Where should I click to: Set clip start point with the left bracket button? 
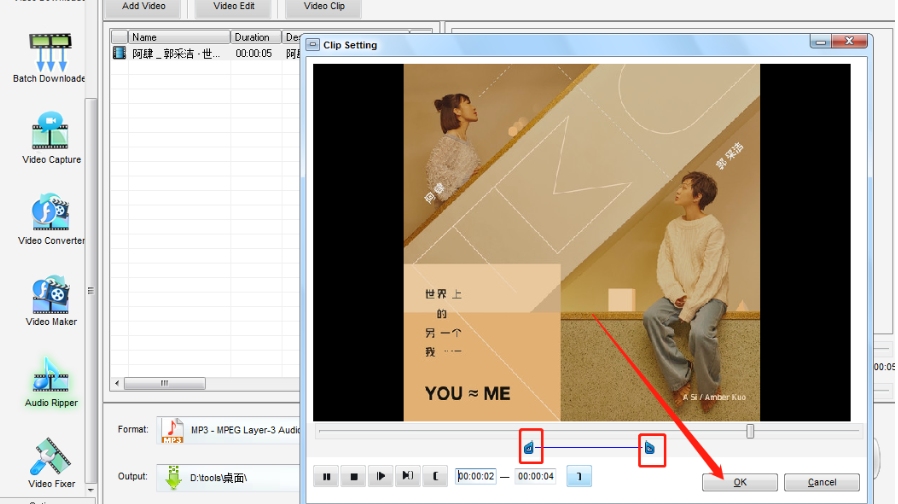pyautogui.click(x=435, y=477)
